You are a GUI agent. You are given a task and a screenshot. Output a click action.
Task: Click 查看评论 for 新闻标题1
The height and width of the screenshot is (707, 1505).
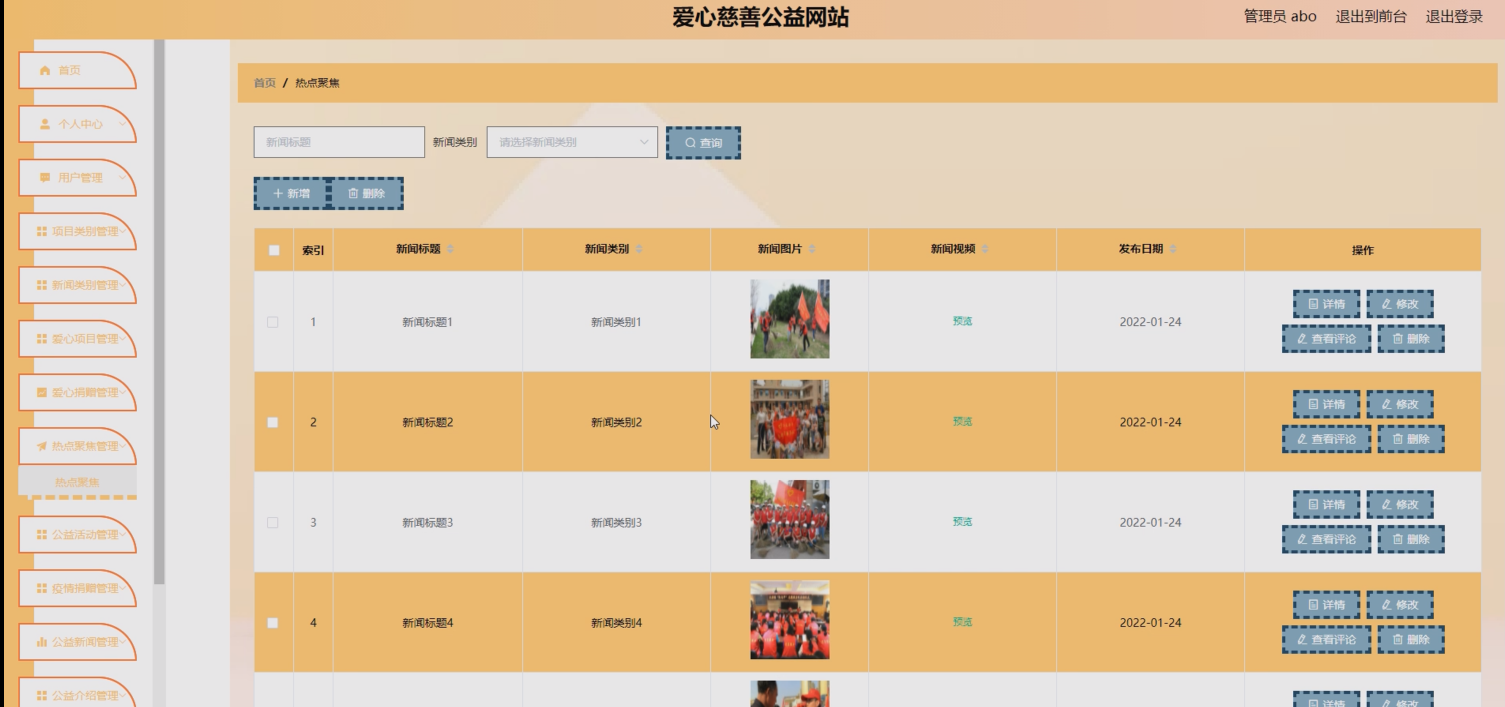(1326, 339)
